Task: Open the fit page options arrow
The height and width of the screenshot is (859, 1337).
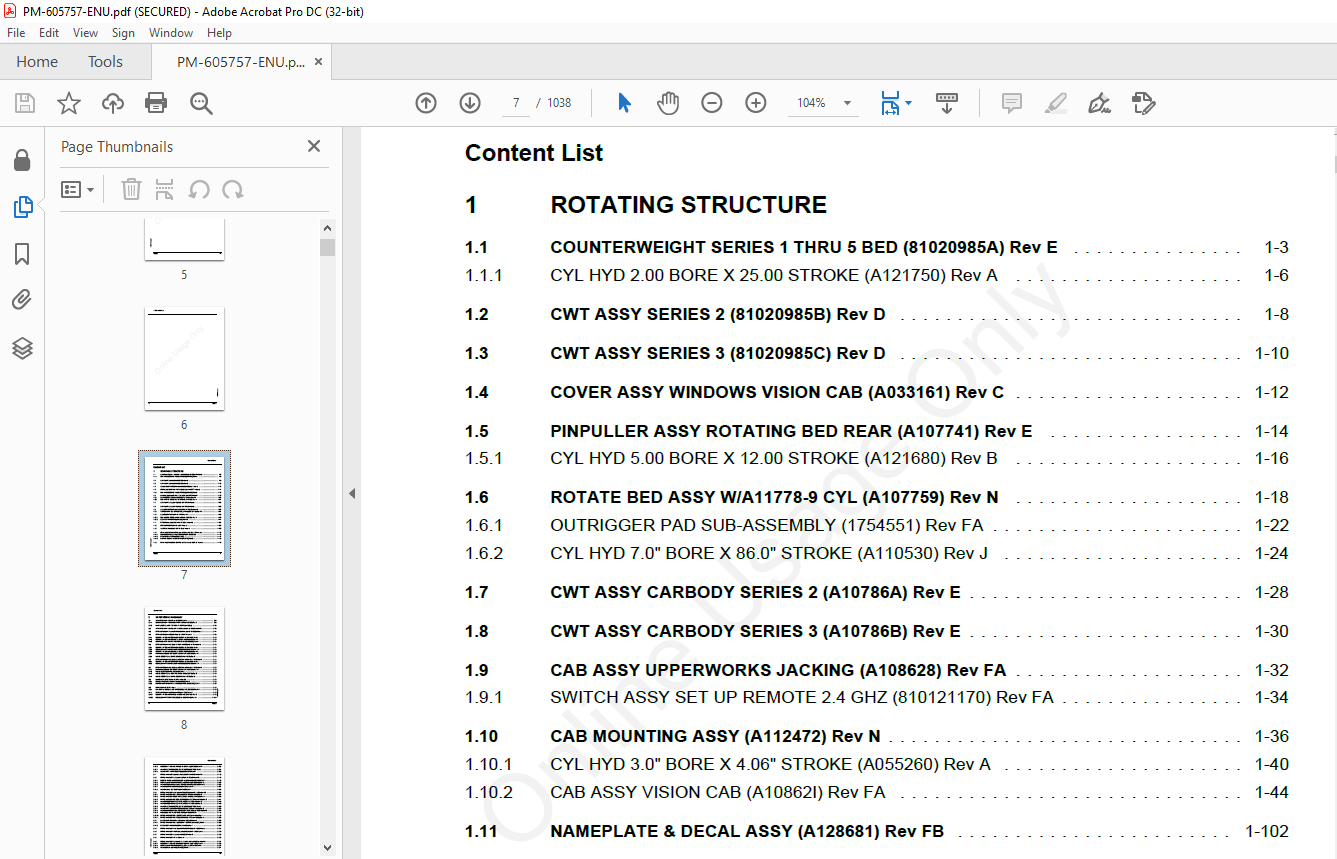Action: click(x=908, y=103)
